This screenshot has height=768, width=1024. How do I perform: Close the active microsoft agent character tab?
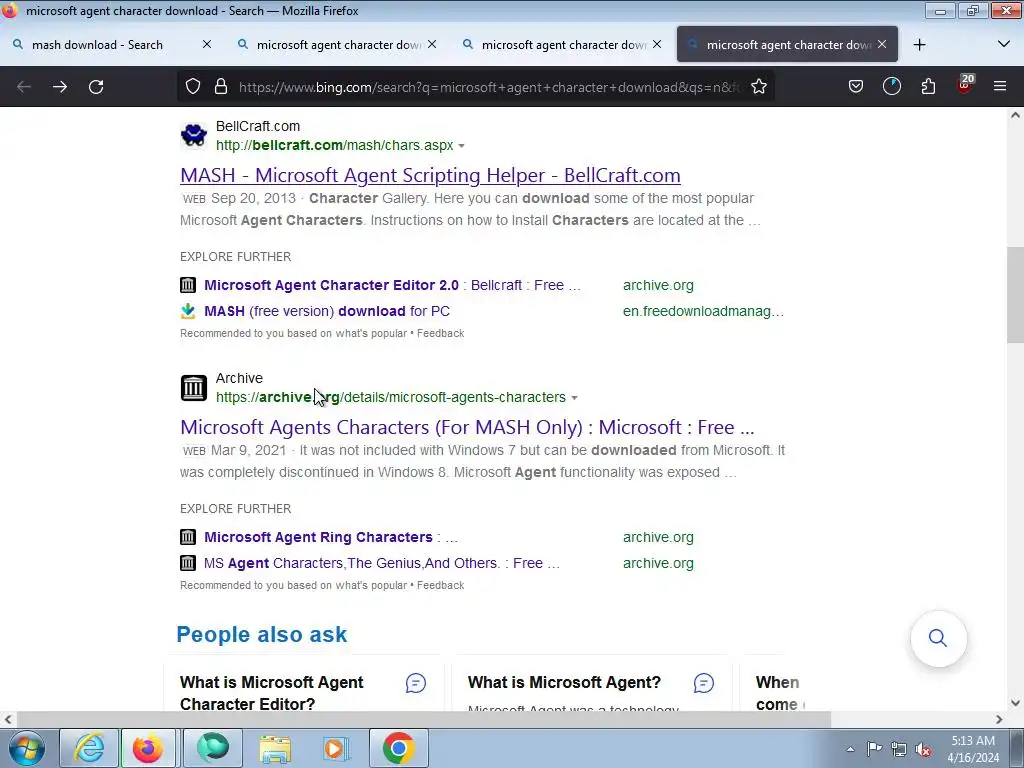[882, 44]
